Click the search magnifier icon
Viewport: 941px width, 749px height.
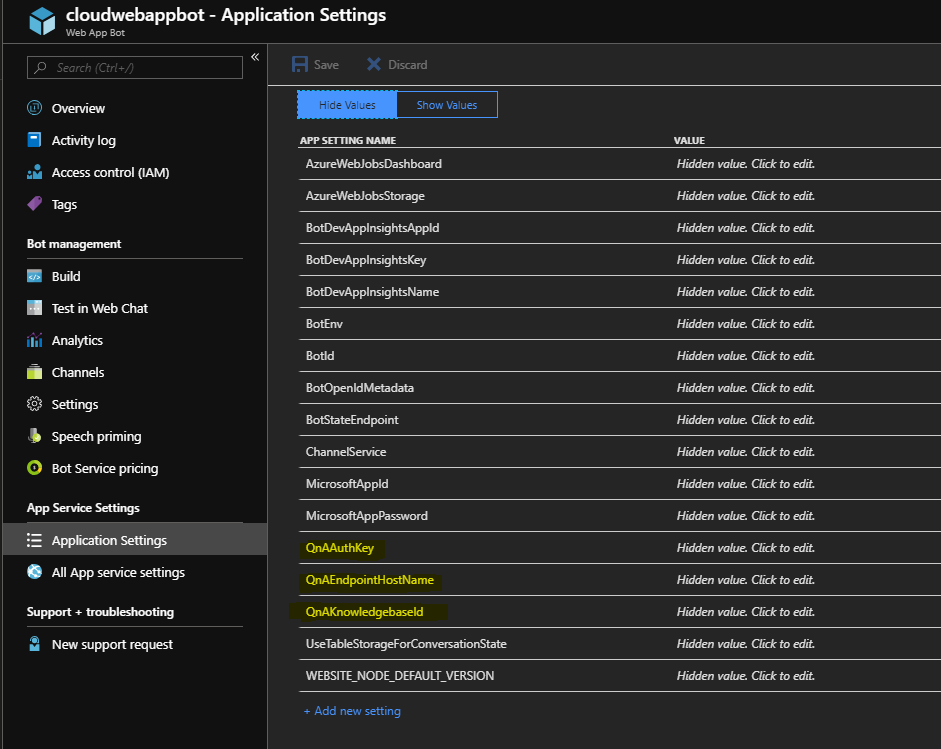click(40, 68)
